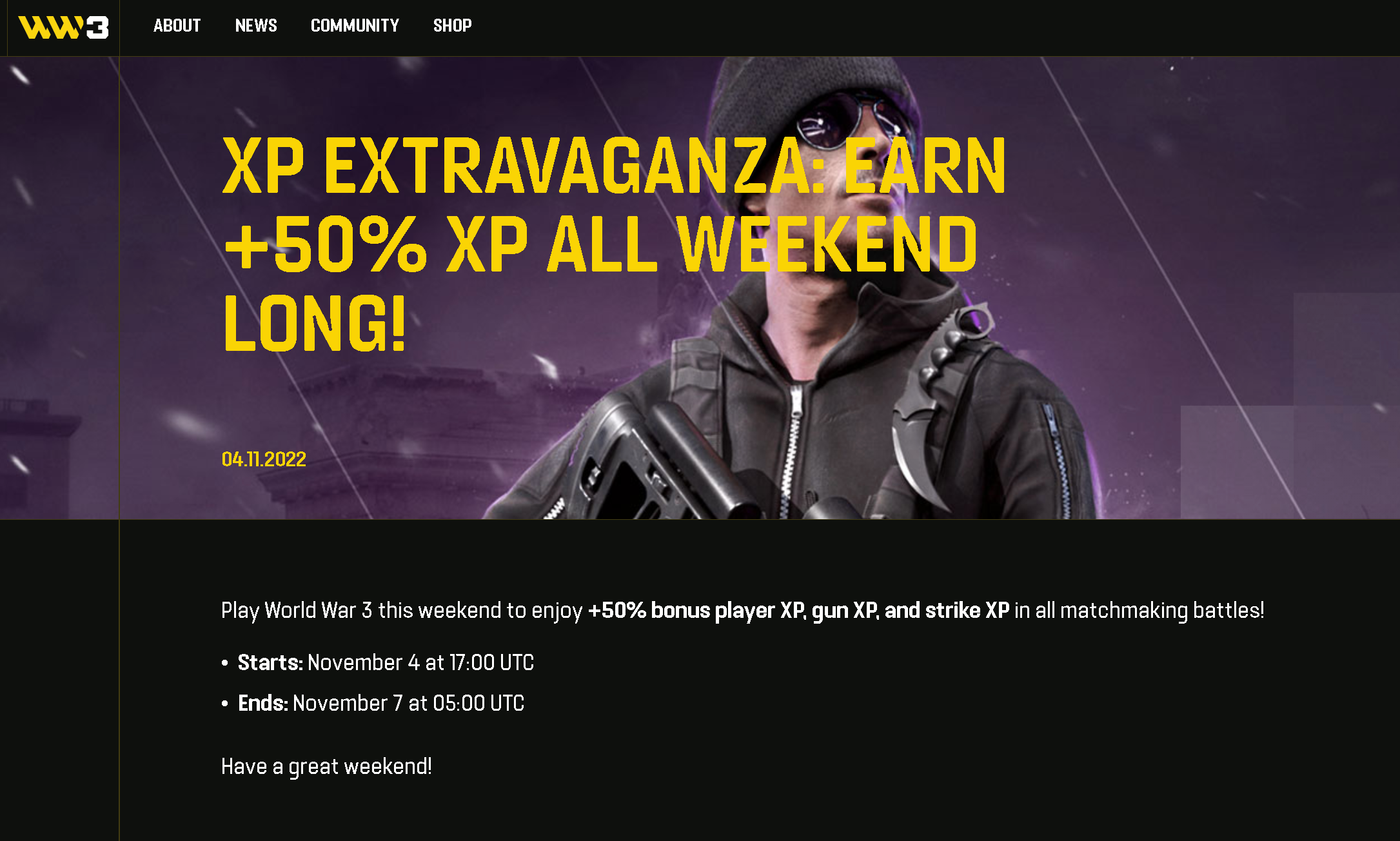Open the Community navigation link
The height and width of the screenshot is (841, 1400).
[x=355, y=26]
